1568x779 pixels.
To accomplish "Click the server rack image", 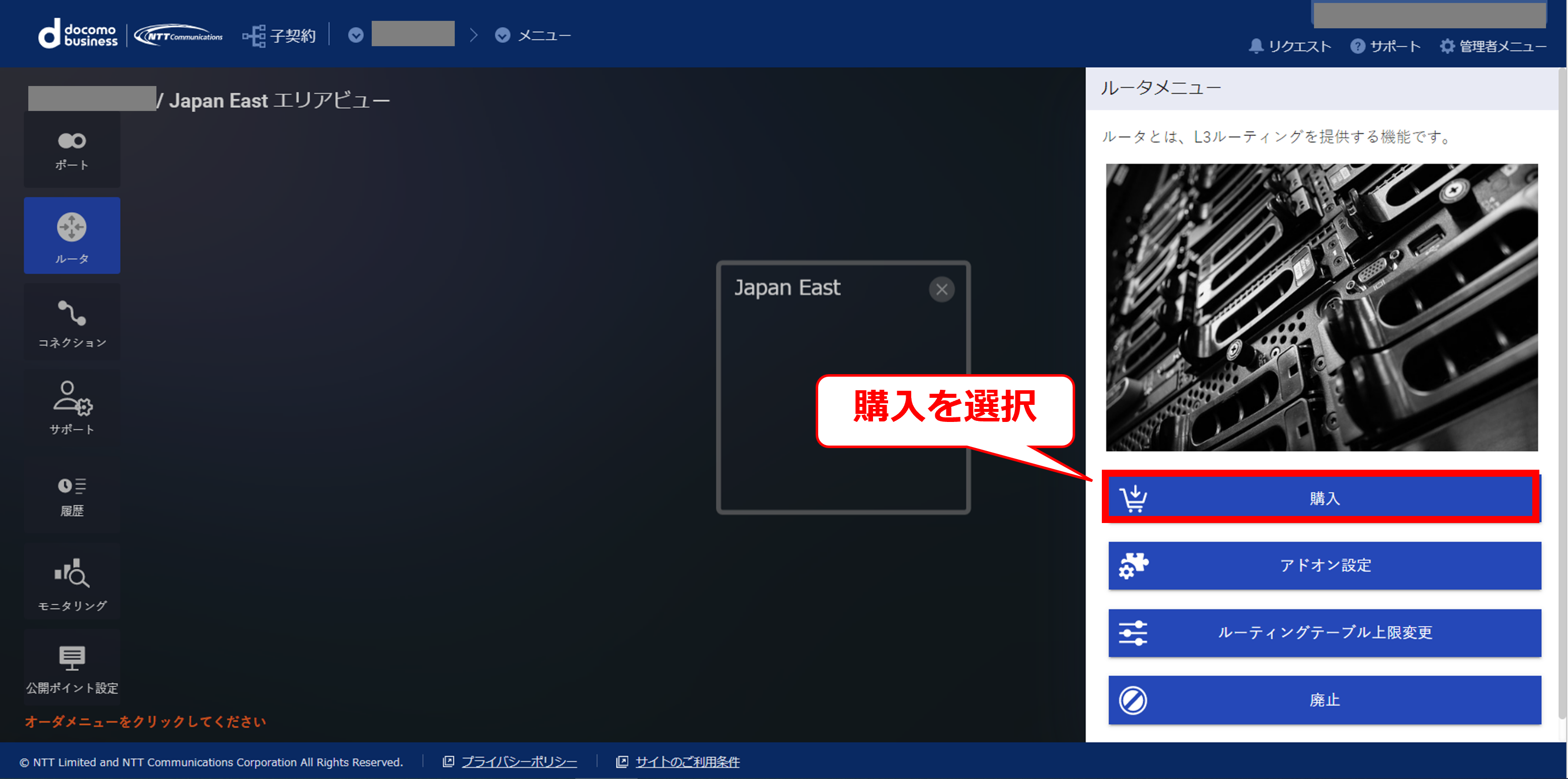I will pyautogui.click(x=1322, y=307).
